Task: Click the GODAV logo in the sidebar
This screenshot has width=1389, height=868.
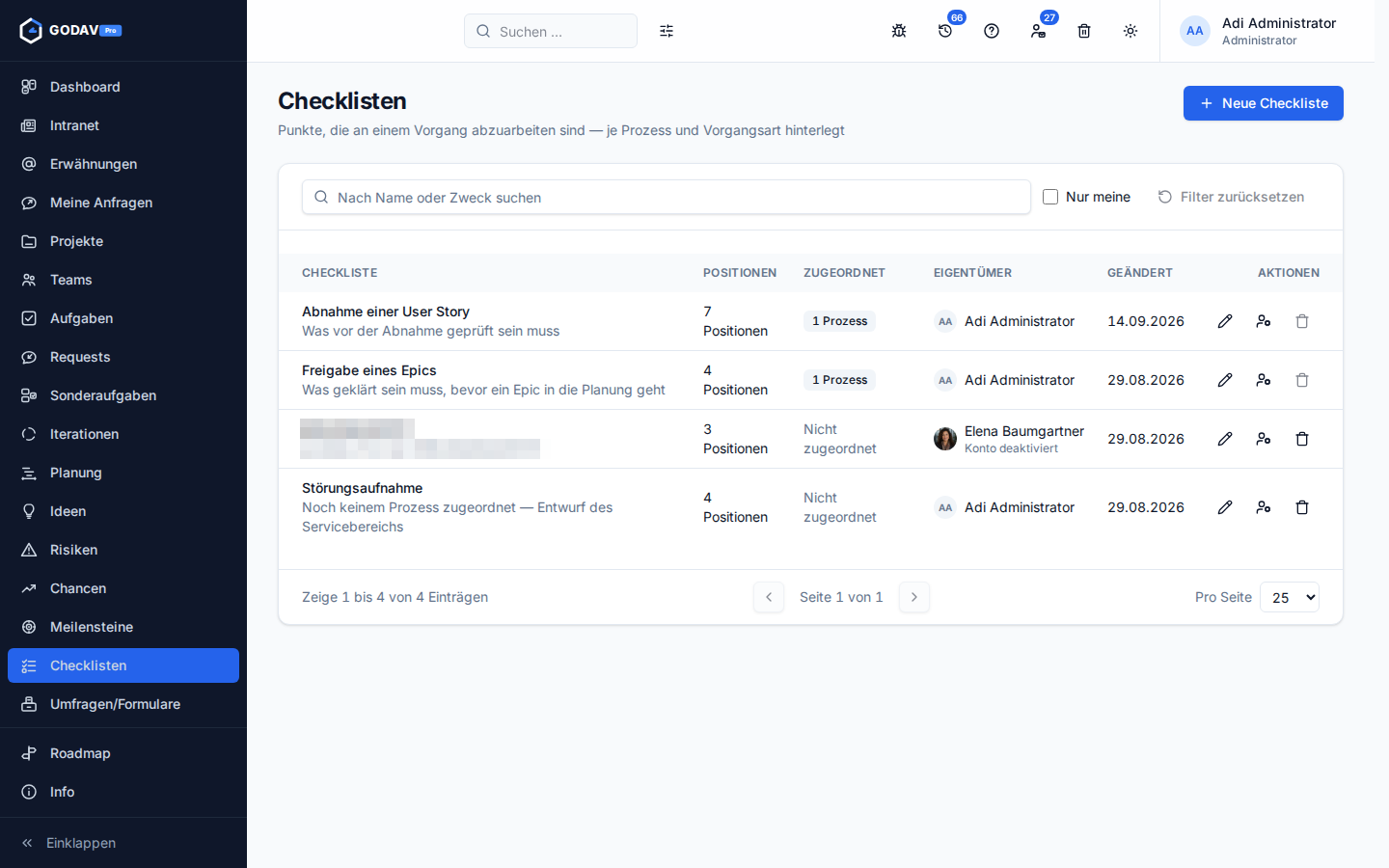Action: (70, 31)
